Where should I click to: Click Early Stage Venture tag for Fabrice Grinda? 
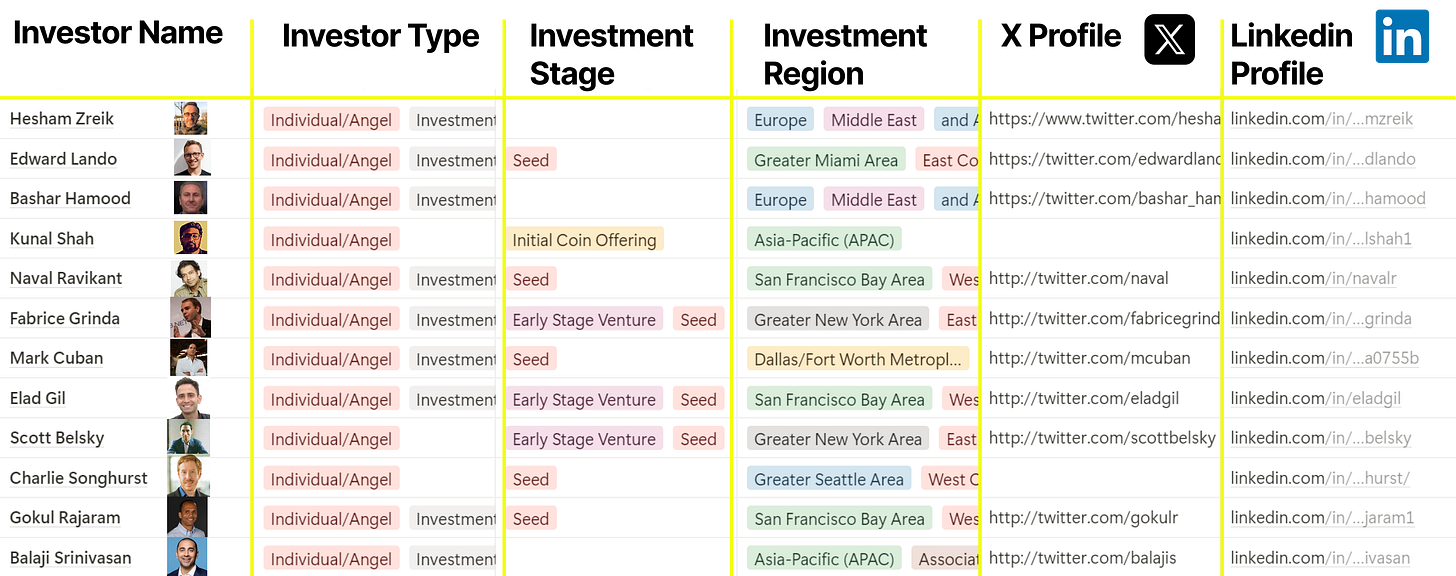click(584, 320)
